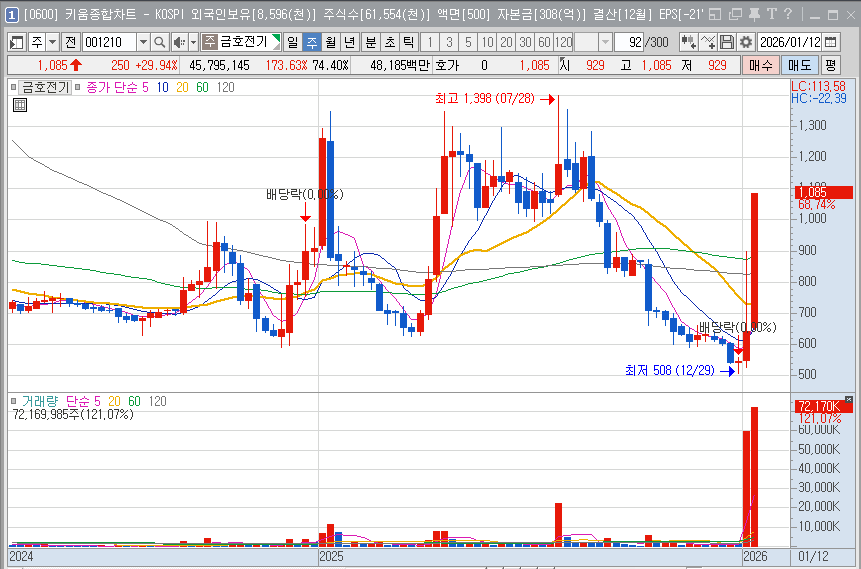861x569 pixels.
Task: Click the date field 2026/01/12
Action: pos(790,42)
